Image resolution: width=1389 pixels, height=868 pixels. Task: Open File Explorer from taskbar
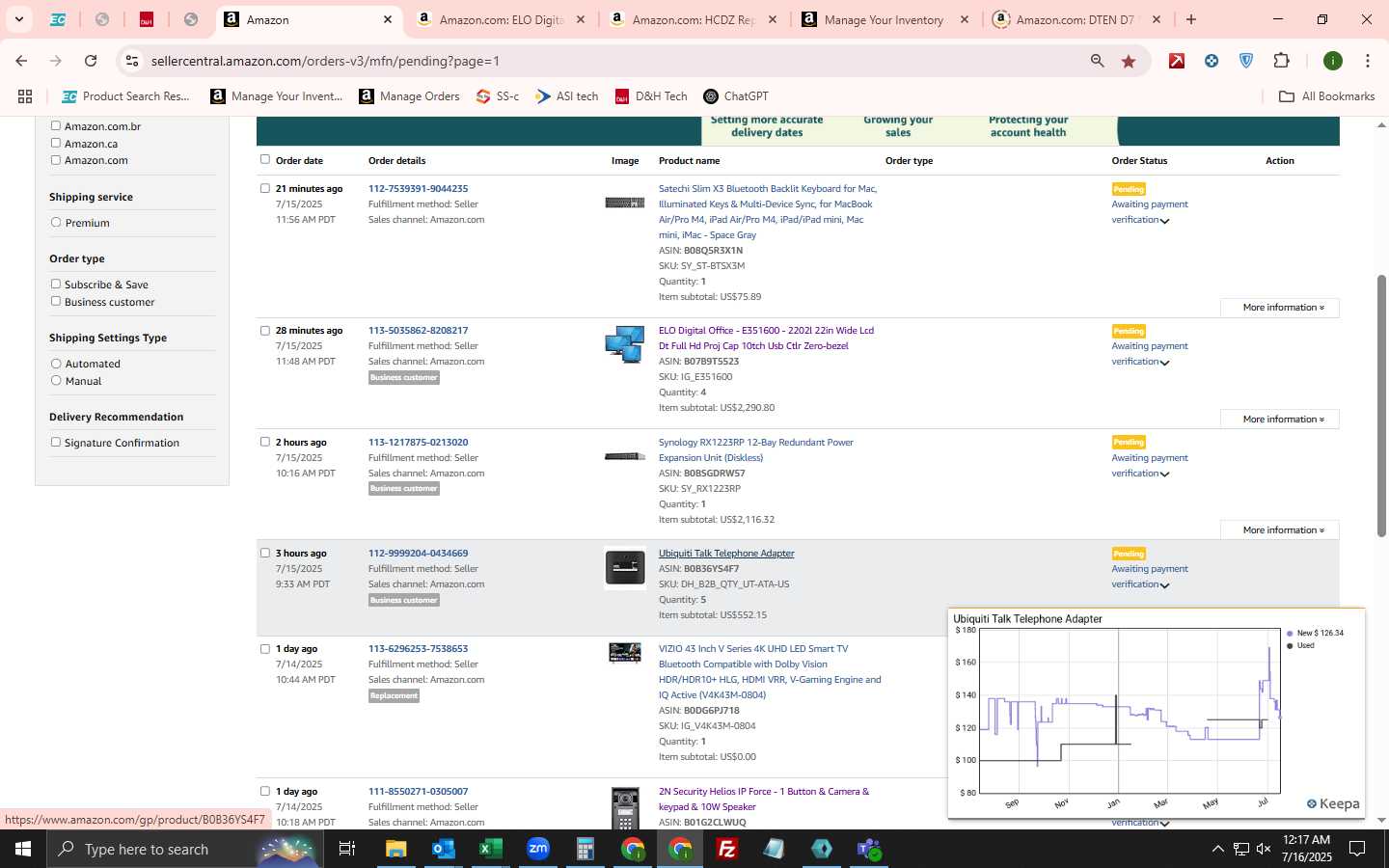395,849
